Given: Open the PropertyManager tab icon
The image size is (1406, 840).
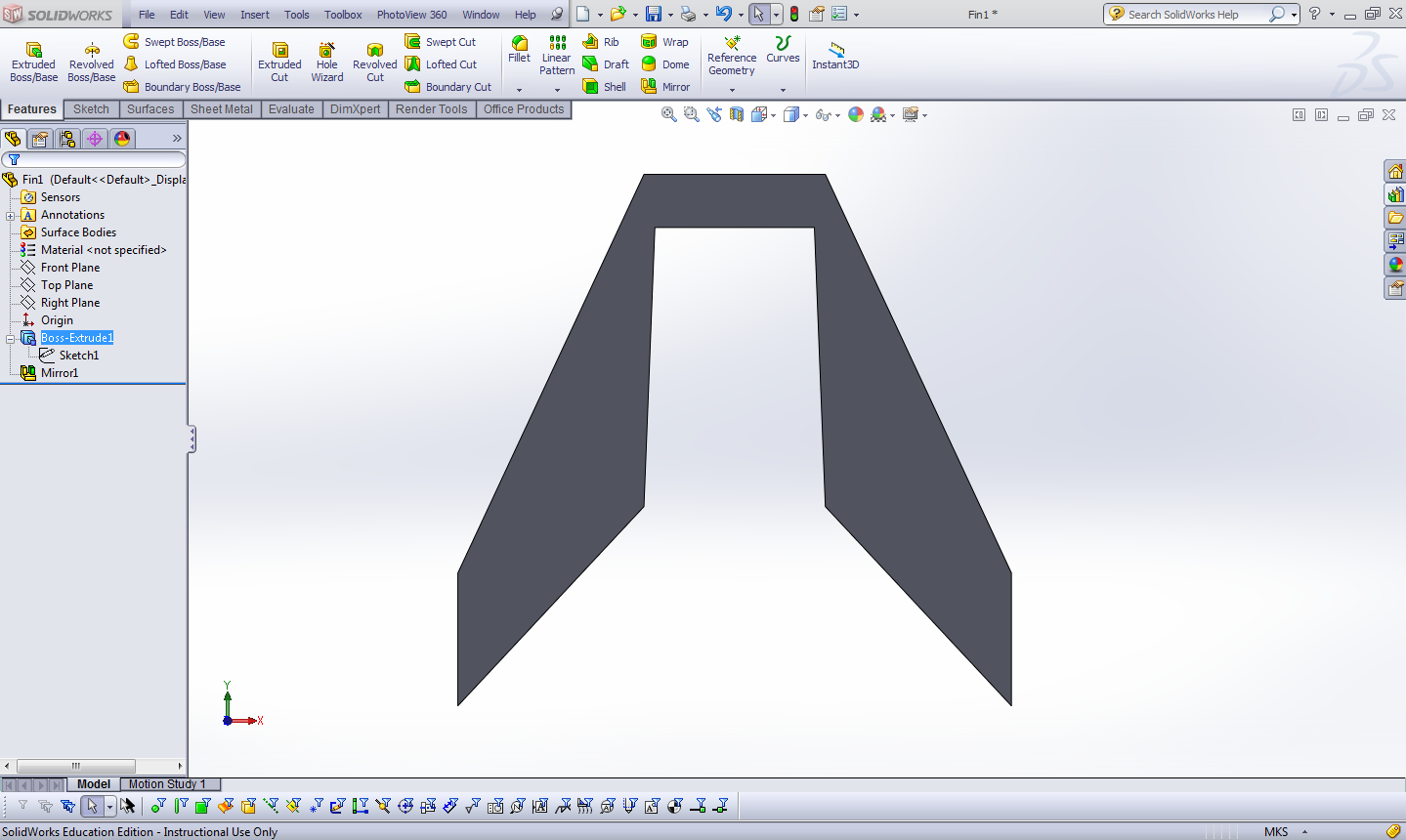Looking at the screenshot, I should tap(40, 139).
